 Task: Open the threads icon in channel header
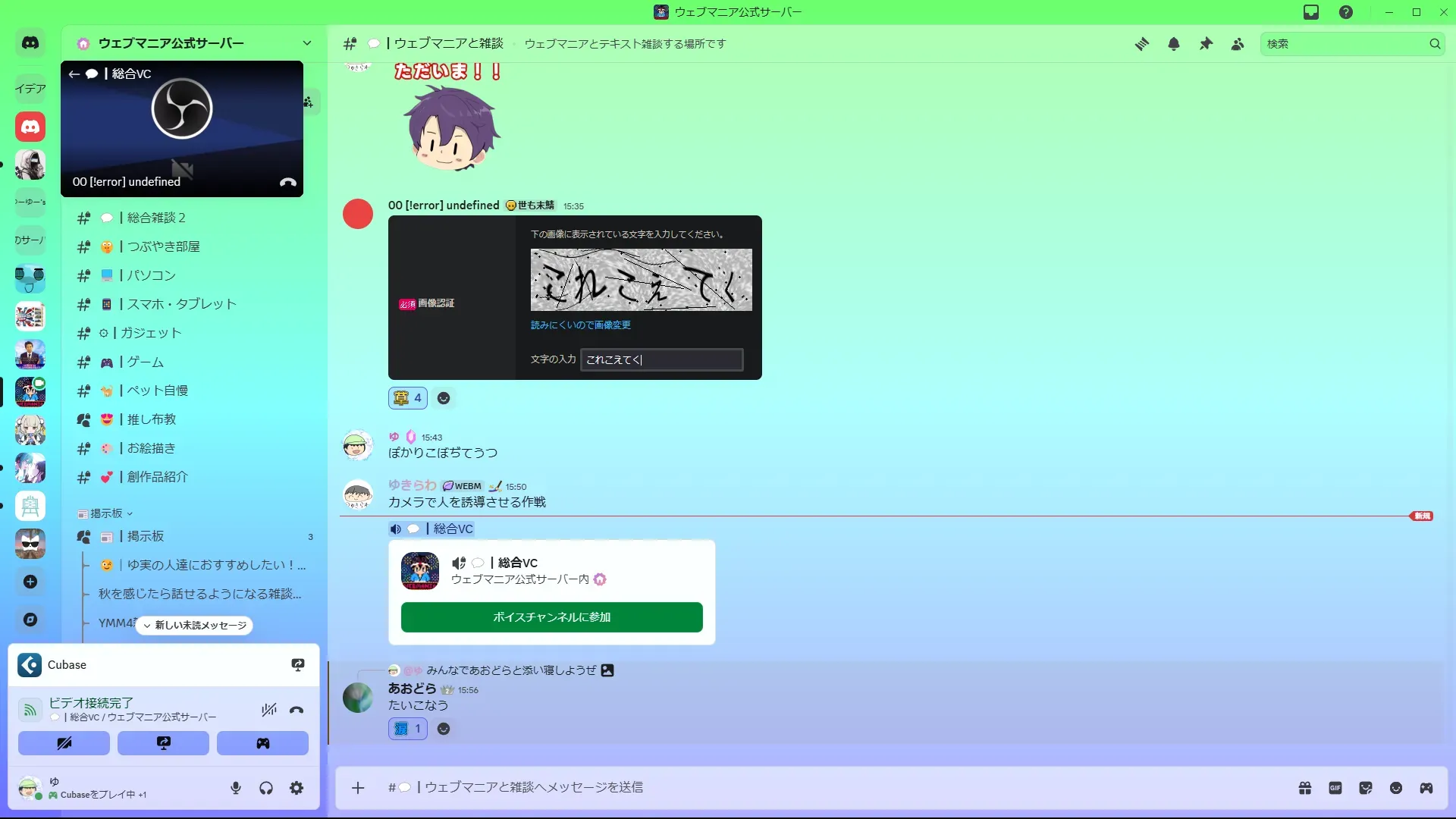pyautogui.click(x=1141, y=44)
